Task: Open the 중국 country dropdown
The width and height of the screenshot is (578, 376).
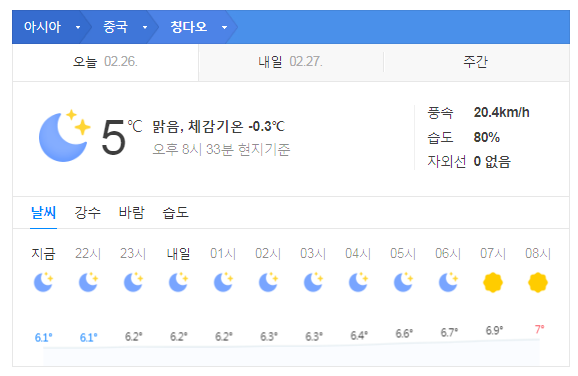Action: pos(125,27)
